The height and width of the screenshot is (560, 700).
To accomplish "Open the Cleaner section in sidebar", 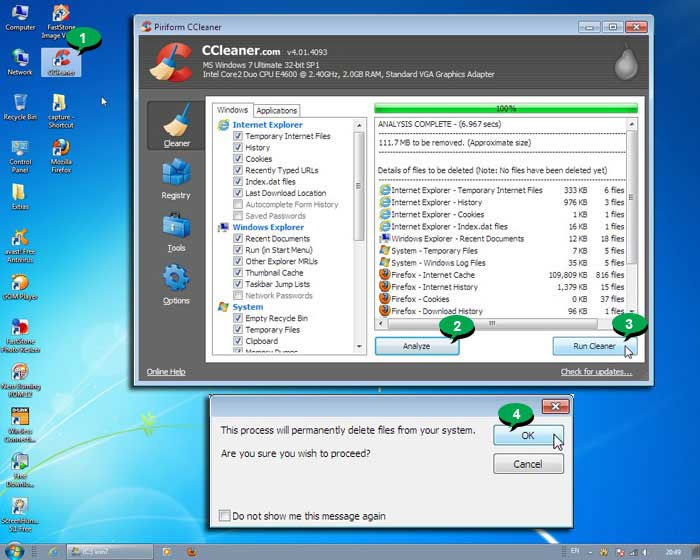I will pyautogui.click(x=176, y=126).
